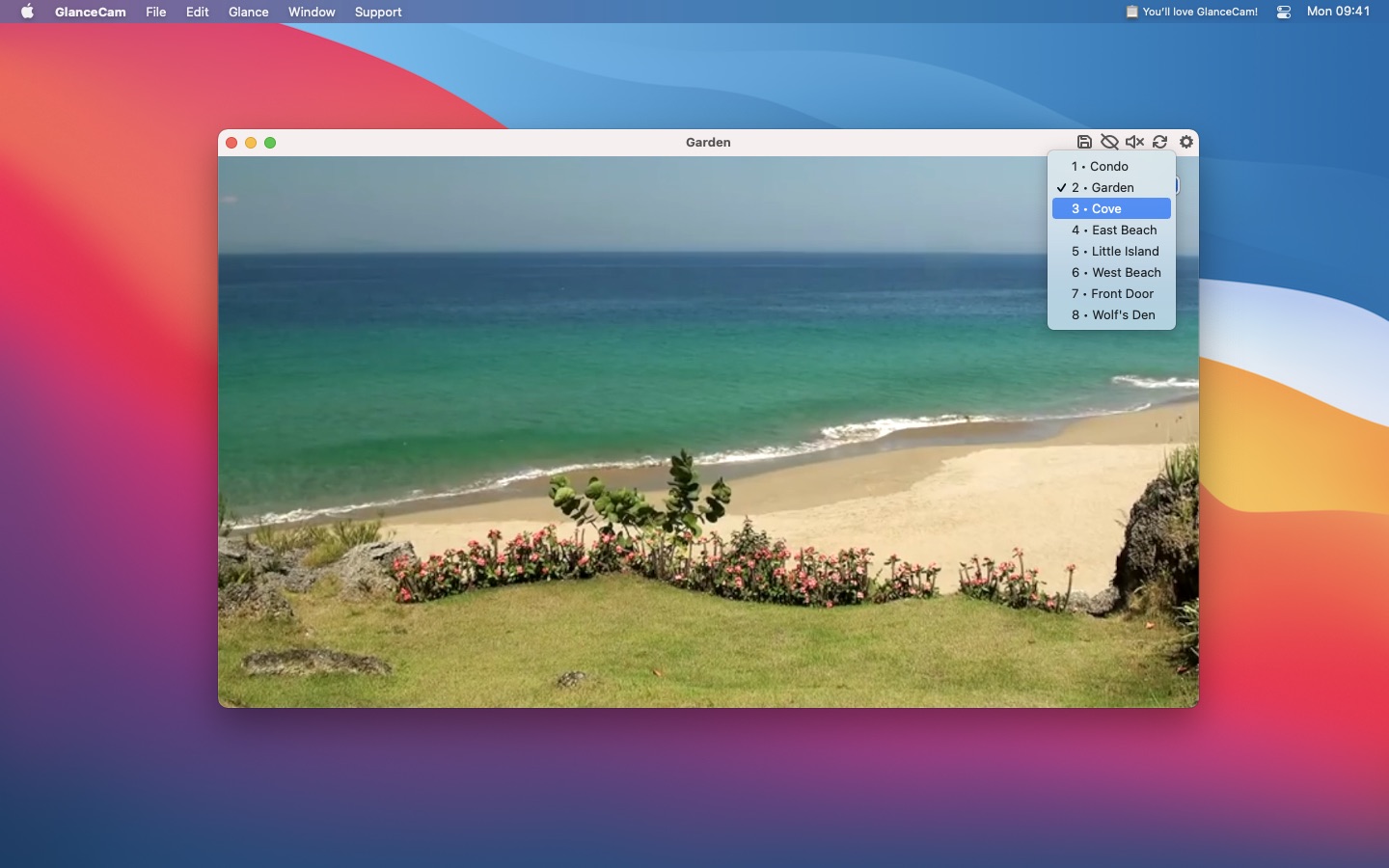Select the 1 • Condo camera
Viewport: 1389px width, 868px height.
pos(1111,166)
